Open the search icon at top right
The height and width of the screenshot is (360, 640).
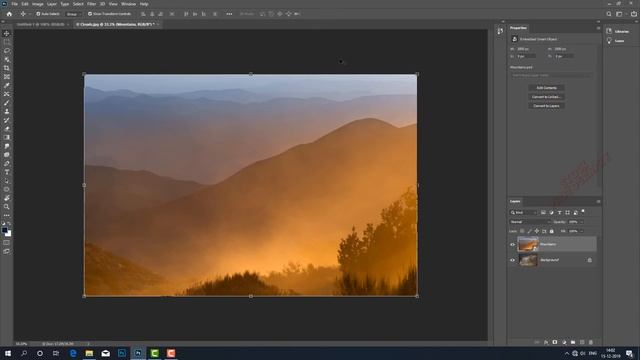(x=609, y=14)
